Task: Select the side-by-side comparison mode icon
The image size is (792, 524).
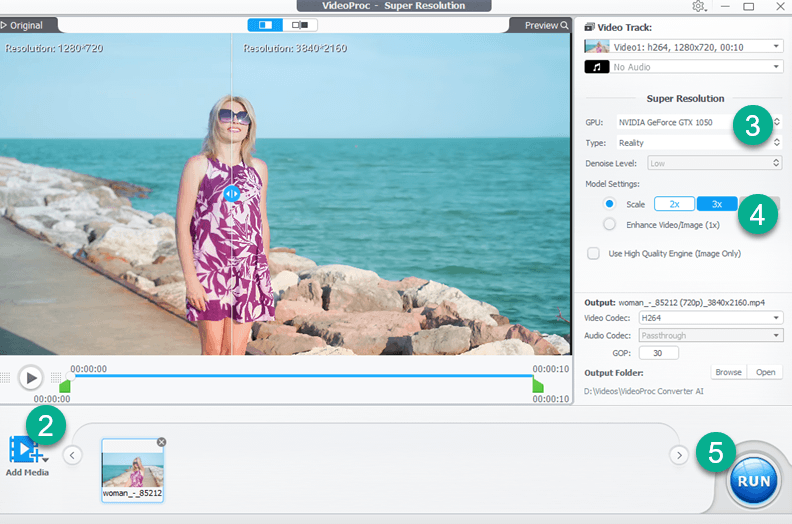Action: pyautogui.click(x=300, y=25)
